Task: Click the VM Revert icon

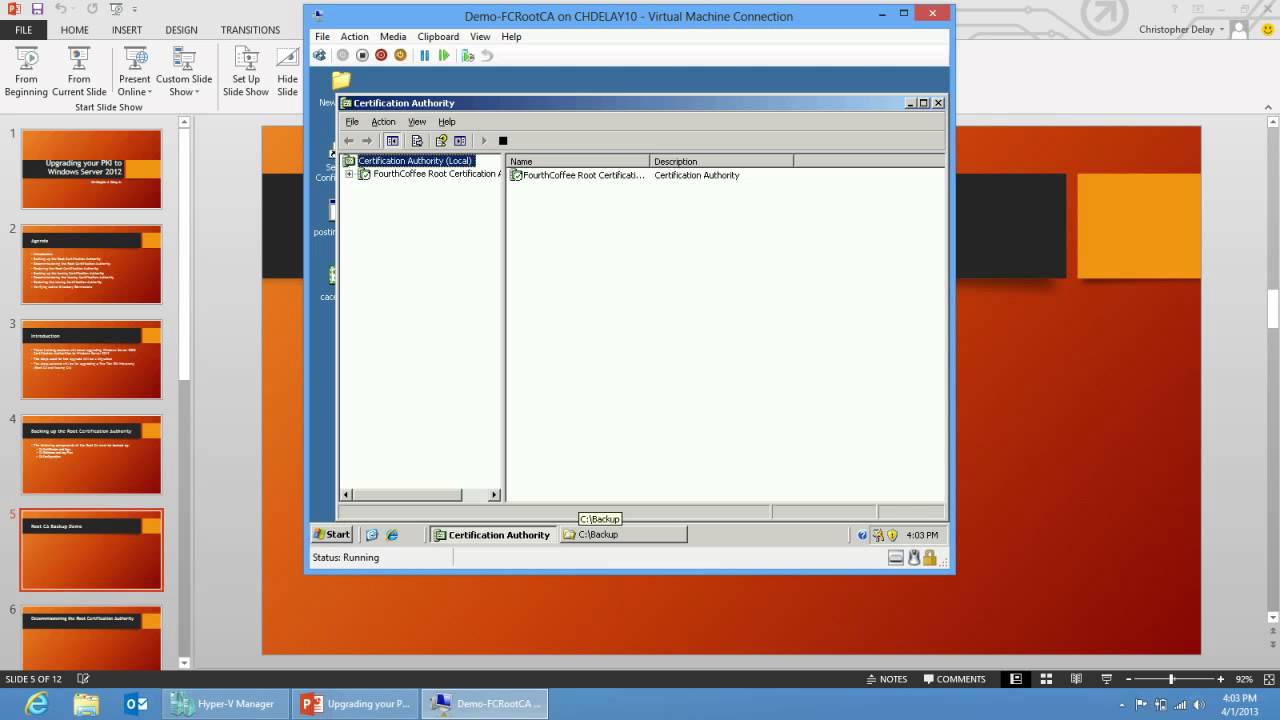Action: [x=487, y=55]
